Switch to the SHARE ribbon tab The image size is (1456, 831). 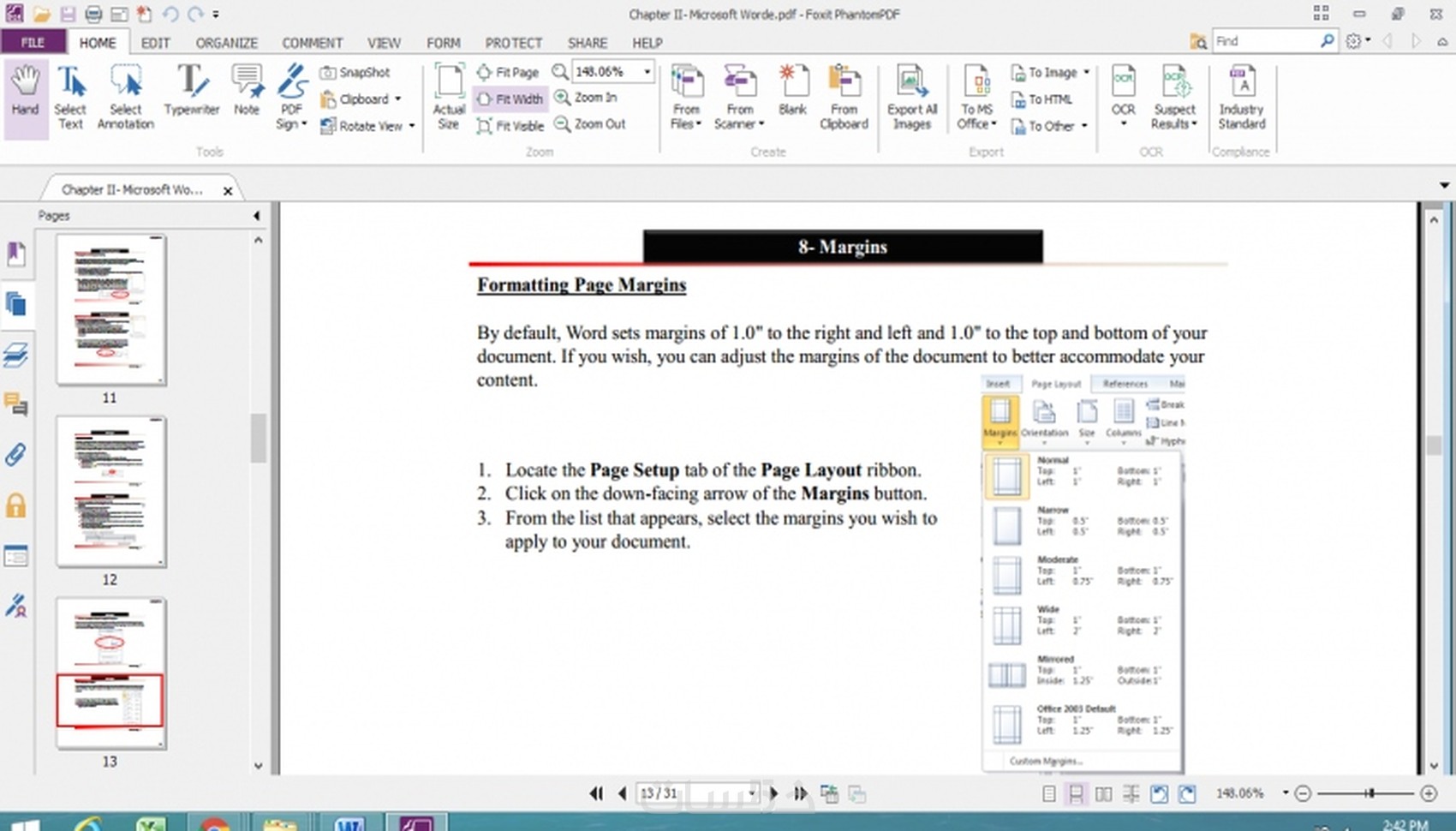pos(588,42)
